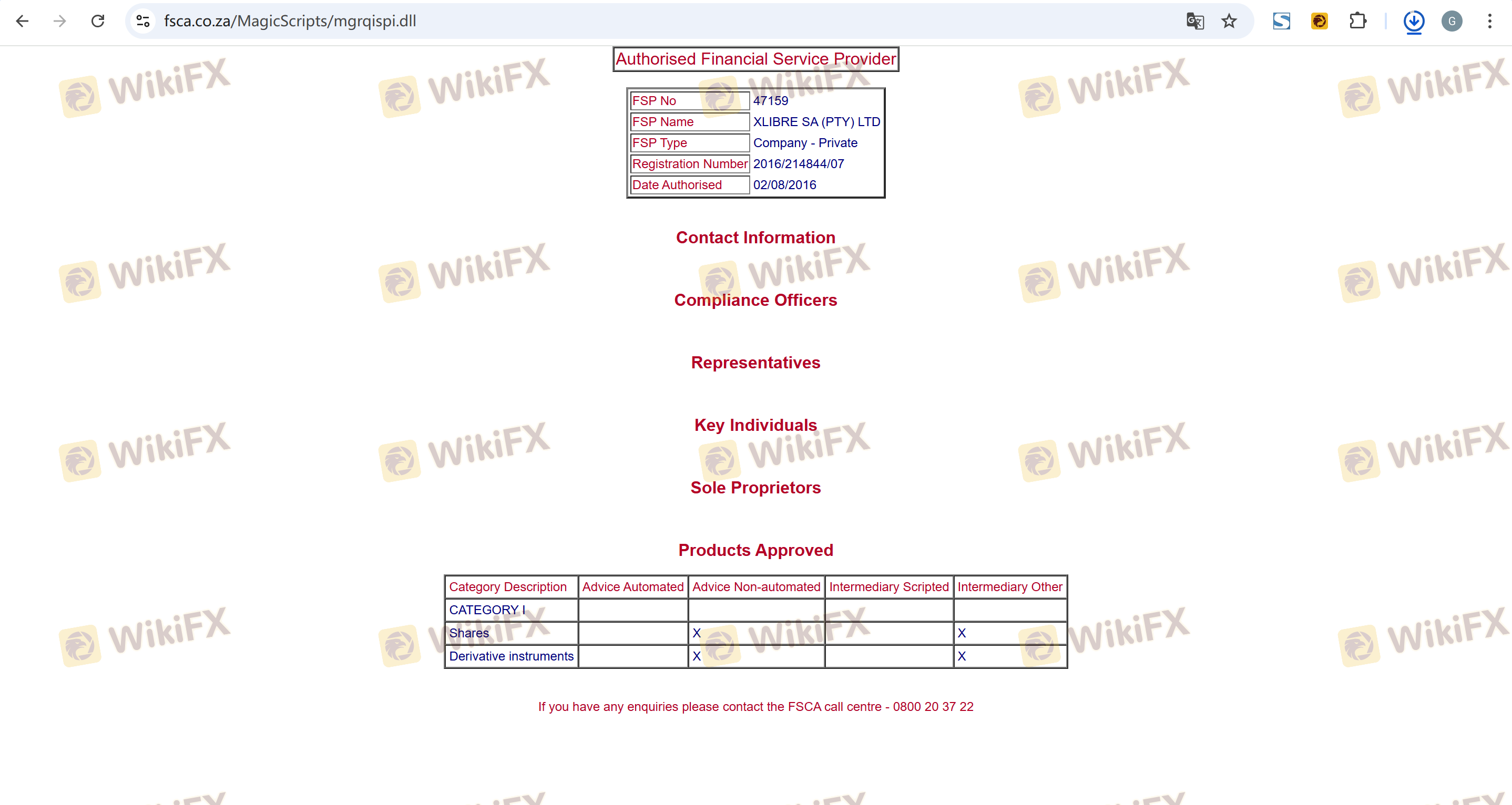Go back to the previous page

pyautogui.click(x=22, y=21)
